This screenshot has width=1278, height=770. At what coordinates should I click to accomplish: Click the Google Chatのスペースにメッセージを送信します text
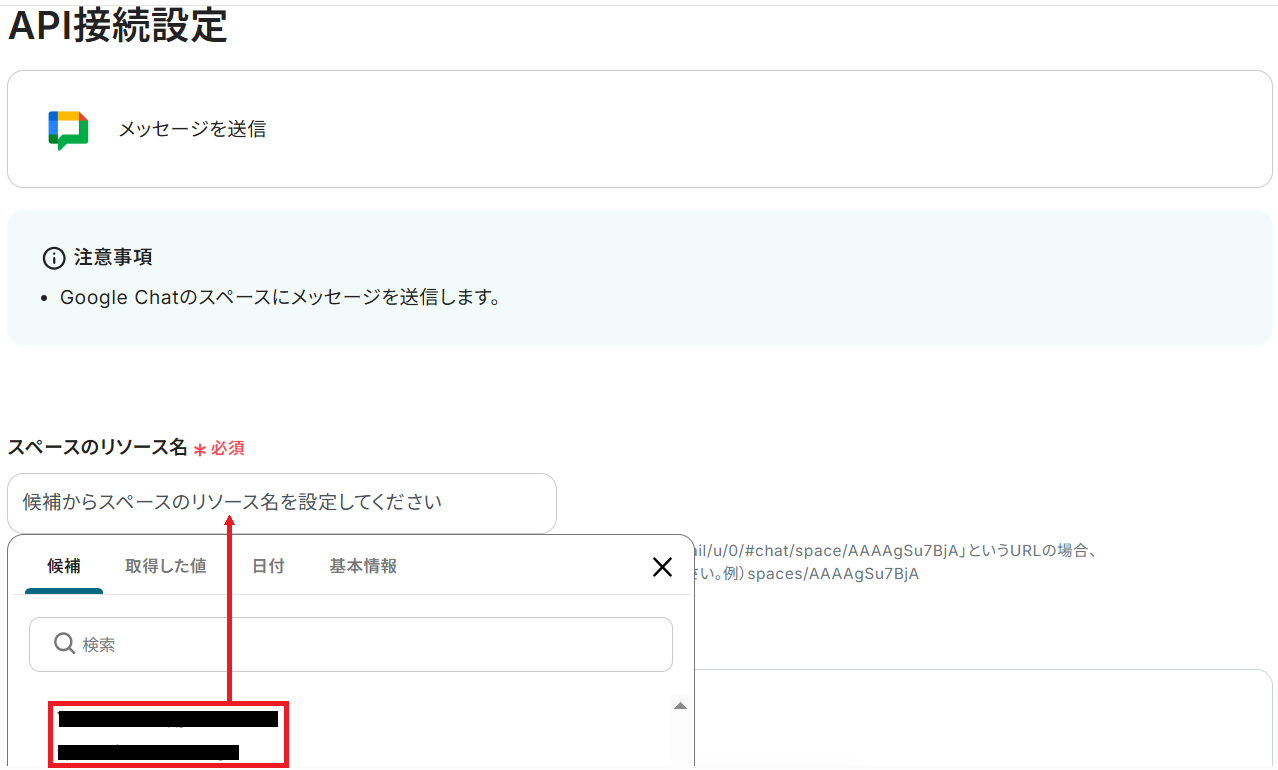click(x=280, y=298)
